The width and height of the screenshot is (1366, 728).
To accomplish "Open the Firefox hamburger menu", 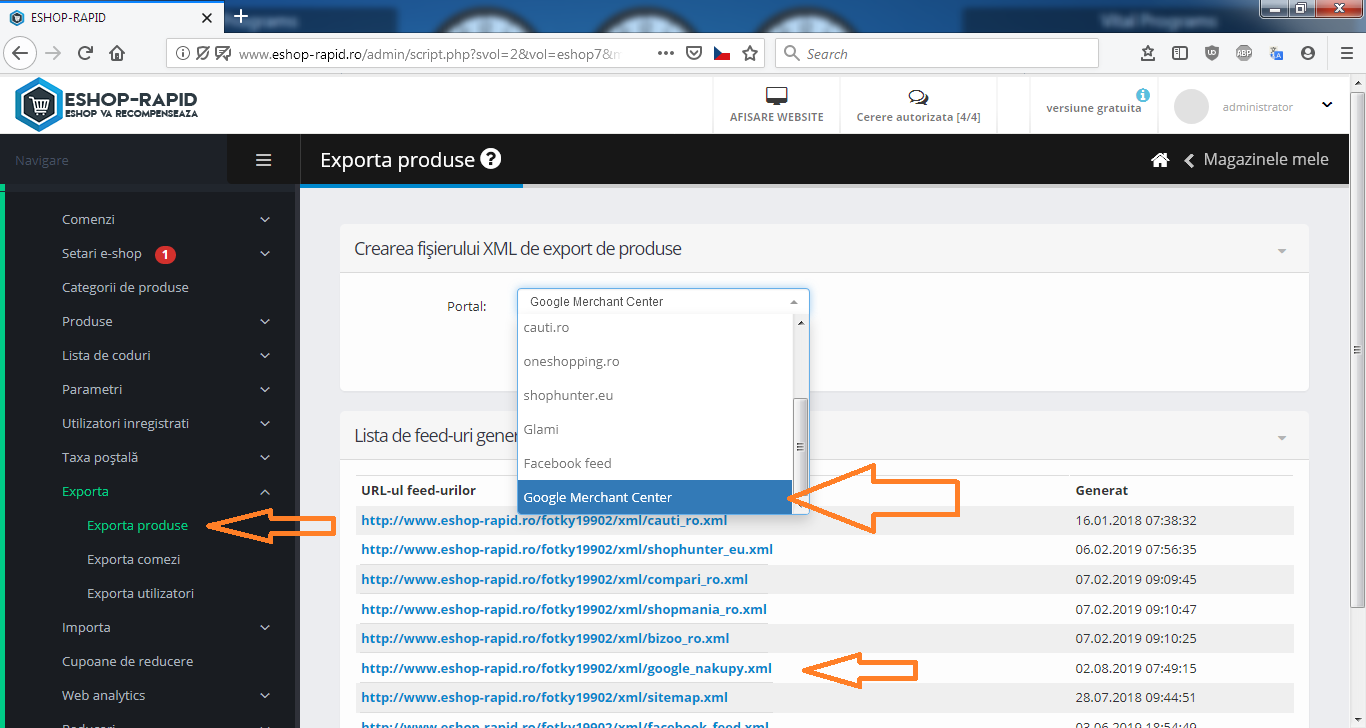I will [x=1346, y=54].
